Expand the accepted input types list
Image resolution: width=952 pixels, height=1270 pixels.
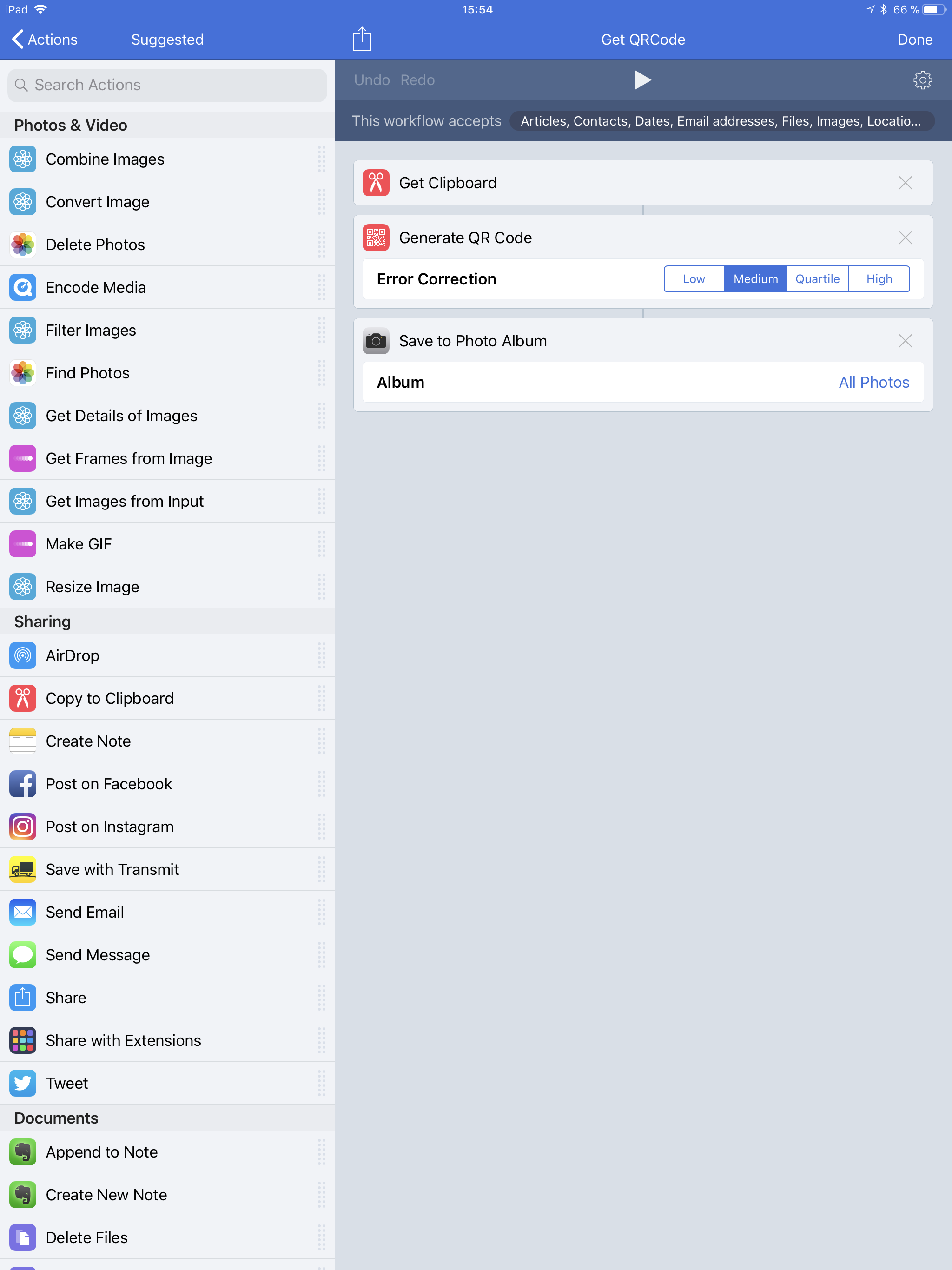click(x=721, y=121)
